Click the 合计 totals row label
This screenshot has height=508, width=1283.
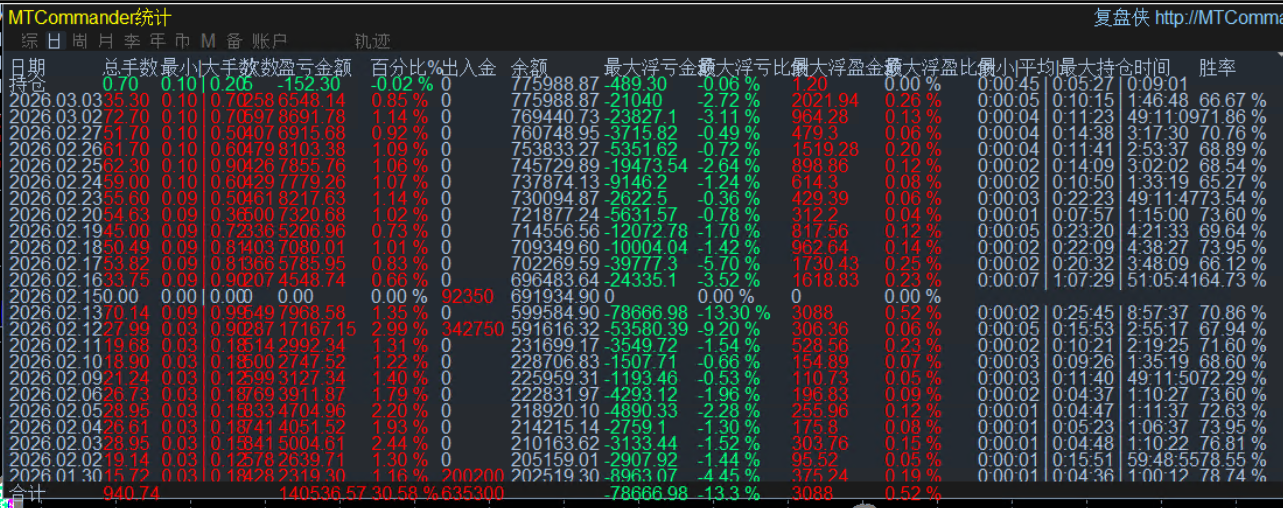click(x=27, y=493)
